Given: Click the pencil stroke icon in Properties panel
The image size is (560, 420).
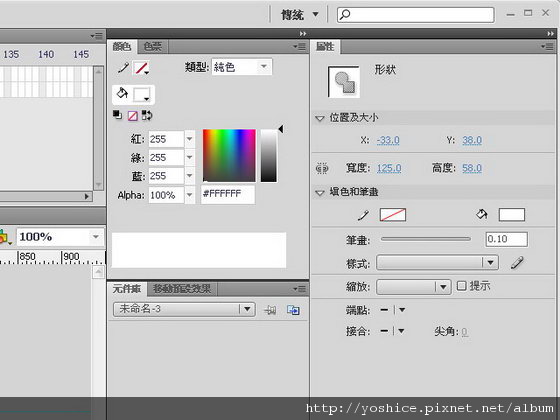Looking at the screenshot, I should [x=363, y=215].
